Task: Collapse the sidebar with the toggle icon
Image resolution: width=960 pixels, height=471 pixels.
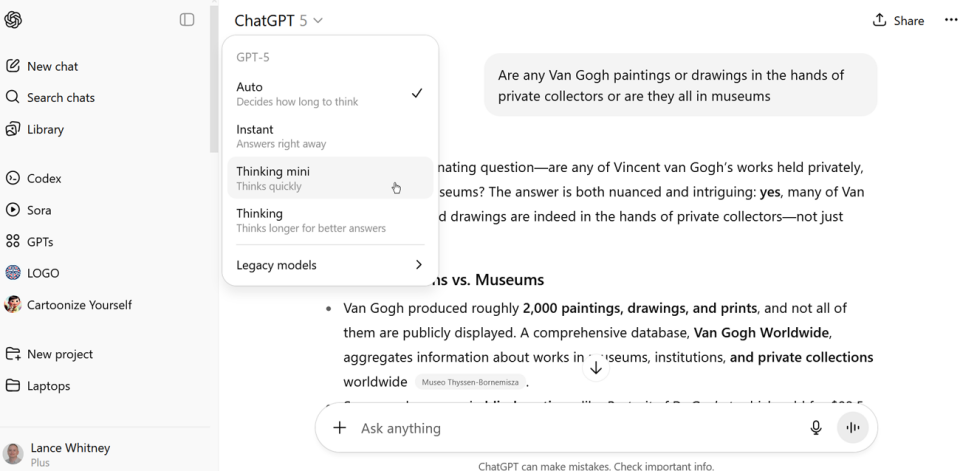Action: coord(187,20)
